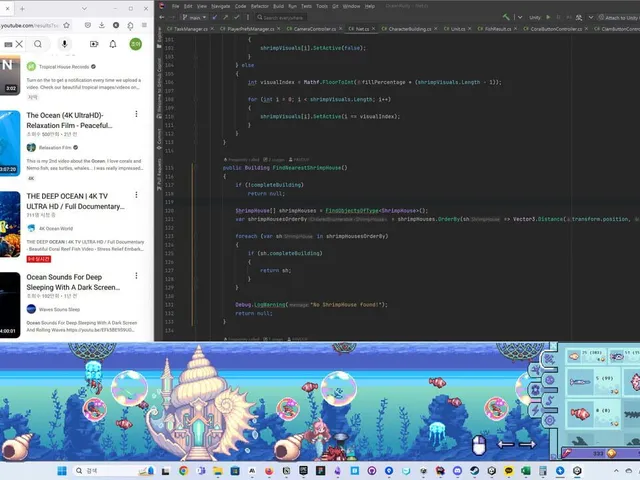The image size is (640, 480).
Task: Bookmark page with the star icon
Action: click(x=67, y=25)
